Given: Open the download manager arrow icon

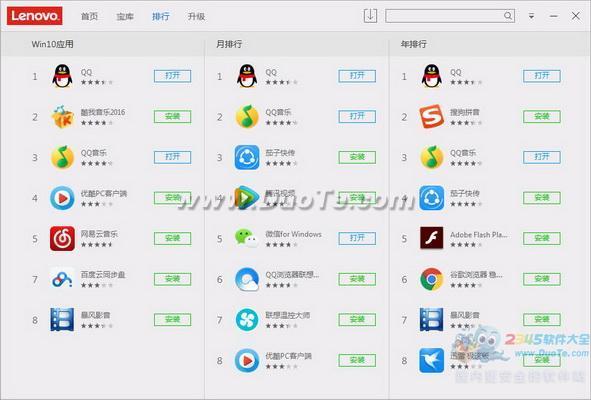Looking at the screenshot, I should [x=370, y=16].
